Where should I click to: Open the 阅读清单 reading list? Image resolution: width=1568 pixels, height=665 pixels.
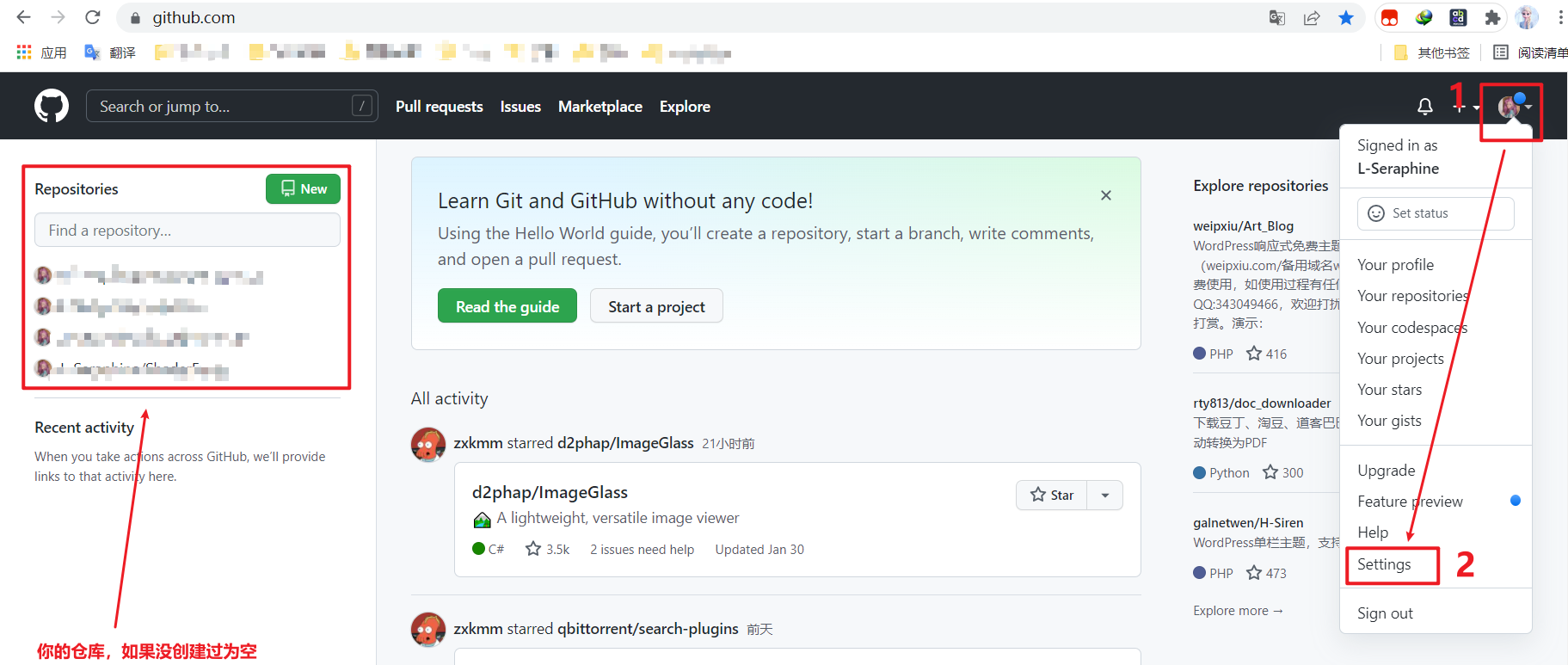pyautogui.click(x=1530, y=52)
